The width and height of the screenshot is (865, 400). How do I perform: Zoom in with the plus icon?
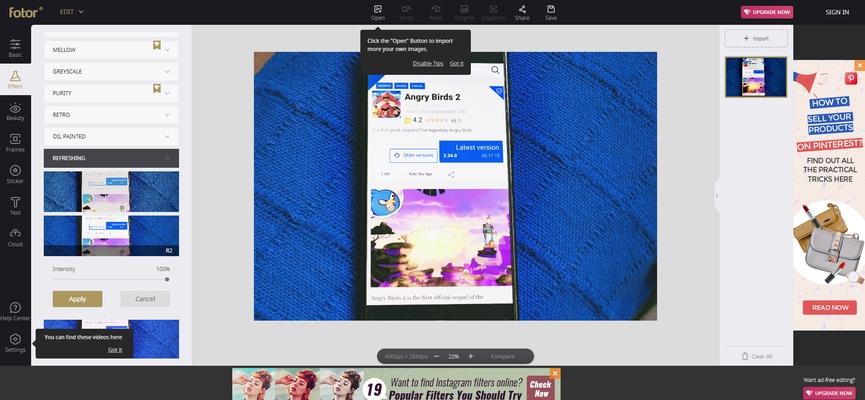(x=471, y=356)
